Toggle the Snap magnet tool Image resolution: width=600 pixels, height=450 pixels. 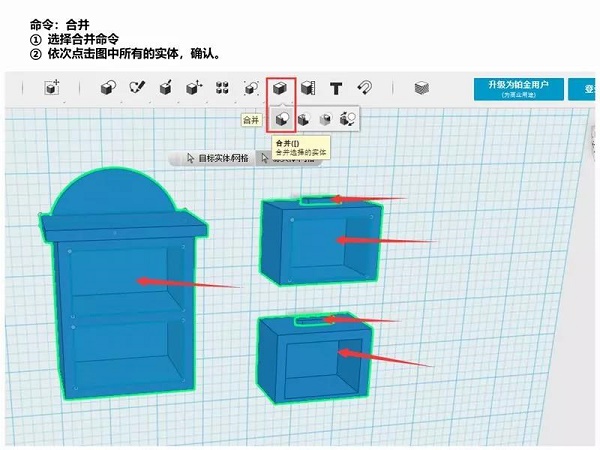(x=365, y=89)
